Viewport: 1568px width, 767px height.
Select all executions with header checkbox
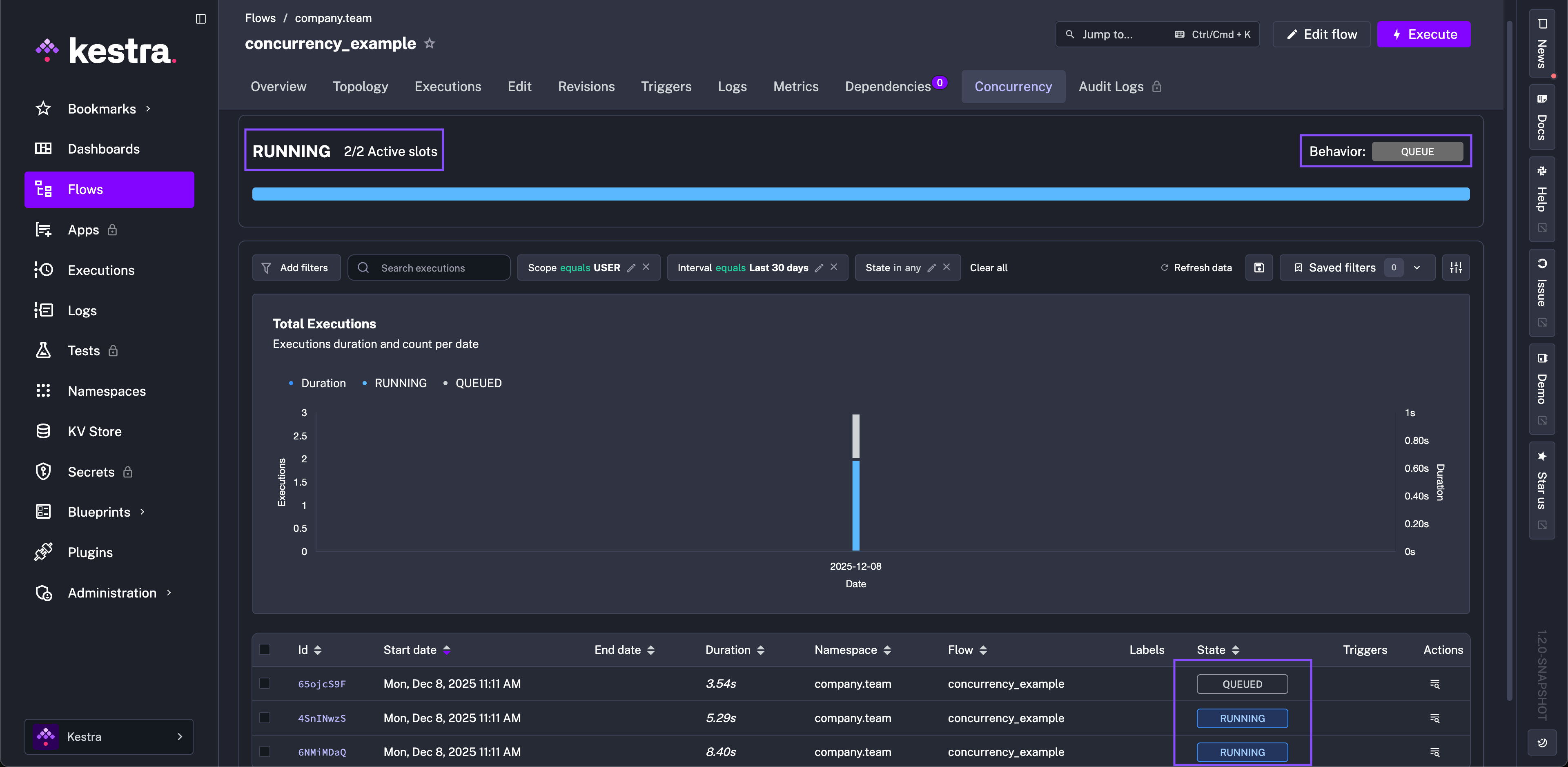click(265, 649)
